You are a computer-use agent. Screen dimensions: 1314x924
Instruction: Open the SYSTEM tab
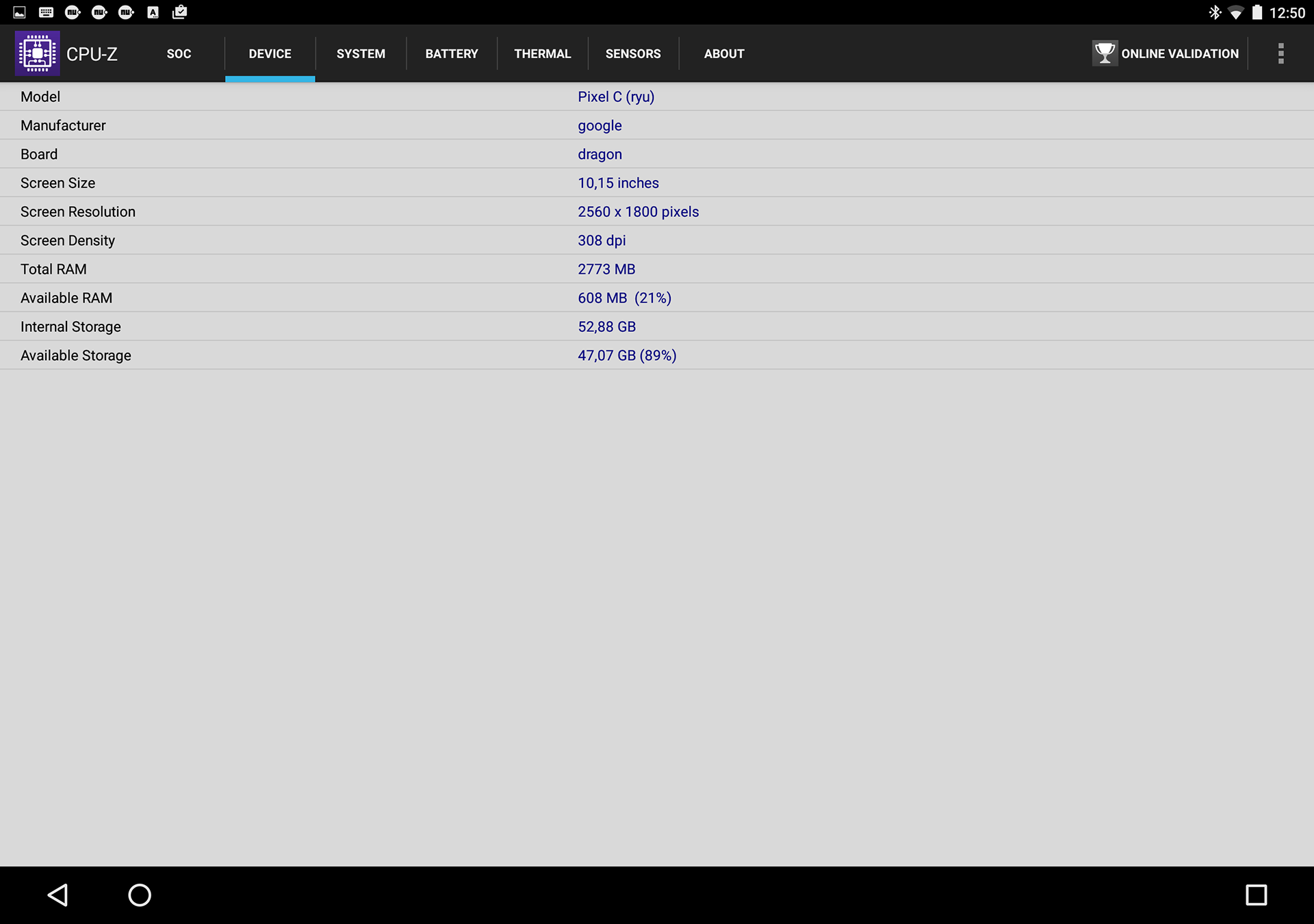pyautogui.click(x=361, y=53)
